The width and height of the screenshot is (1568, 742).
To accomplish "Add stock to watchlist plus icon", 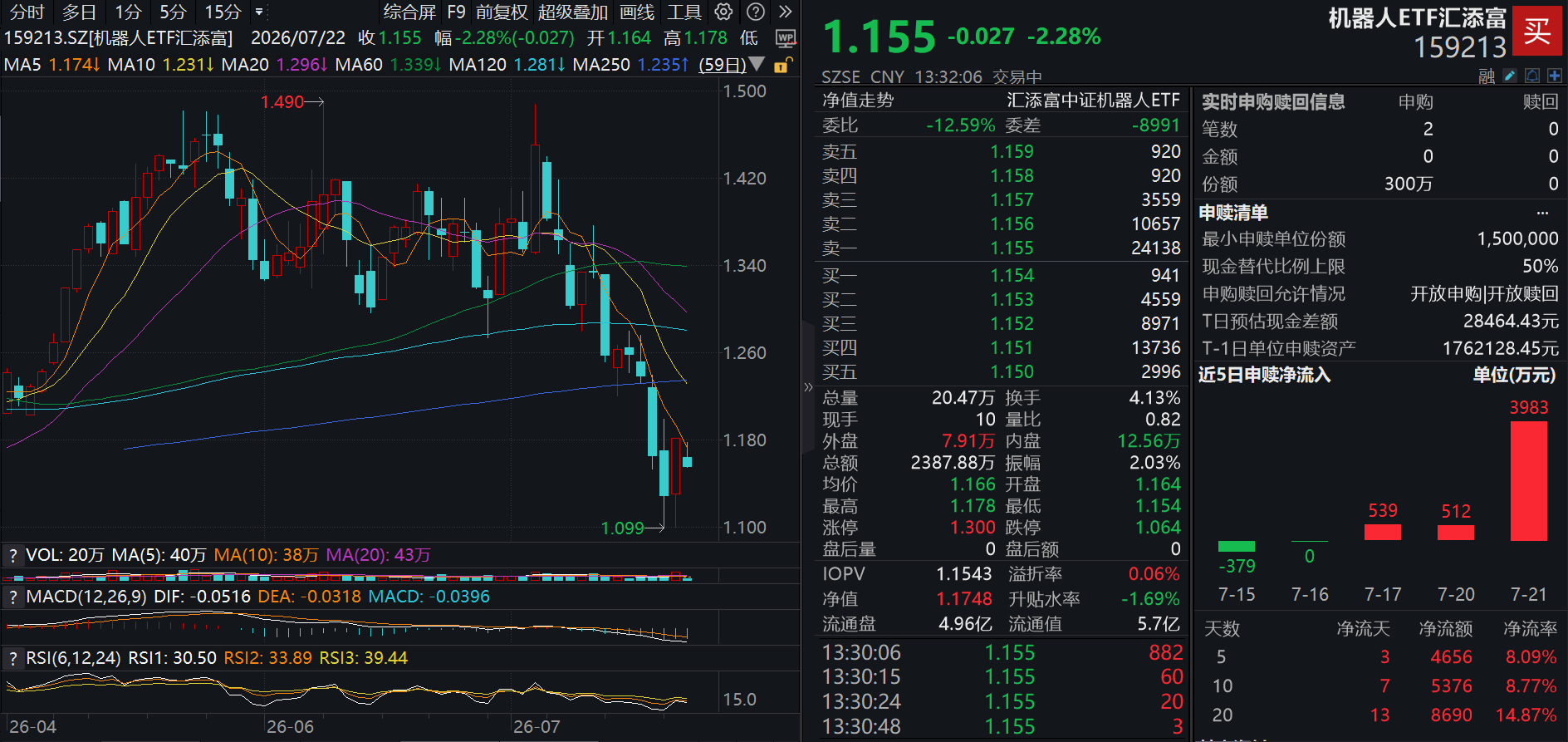I will 1554,76.
